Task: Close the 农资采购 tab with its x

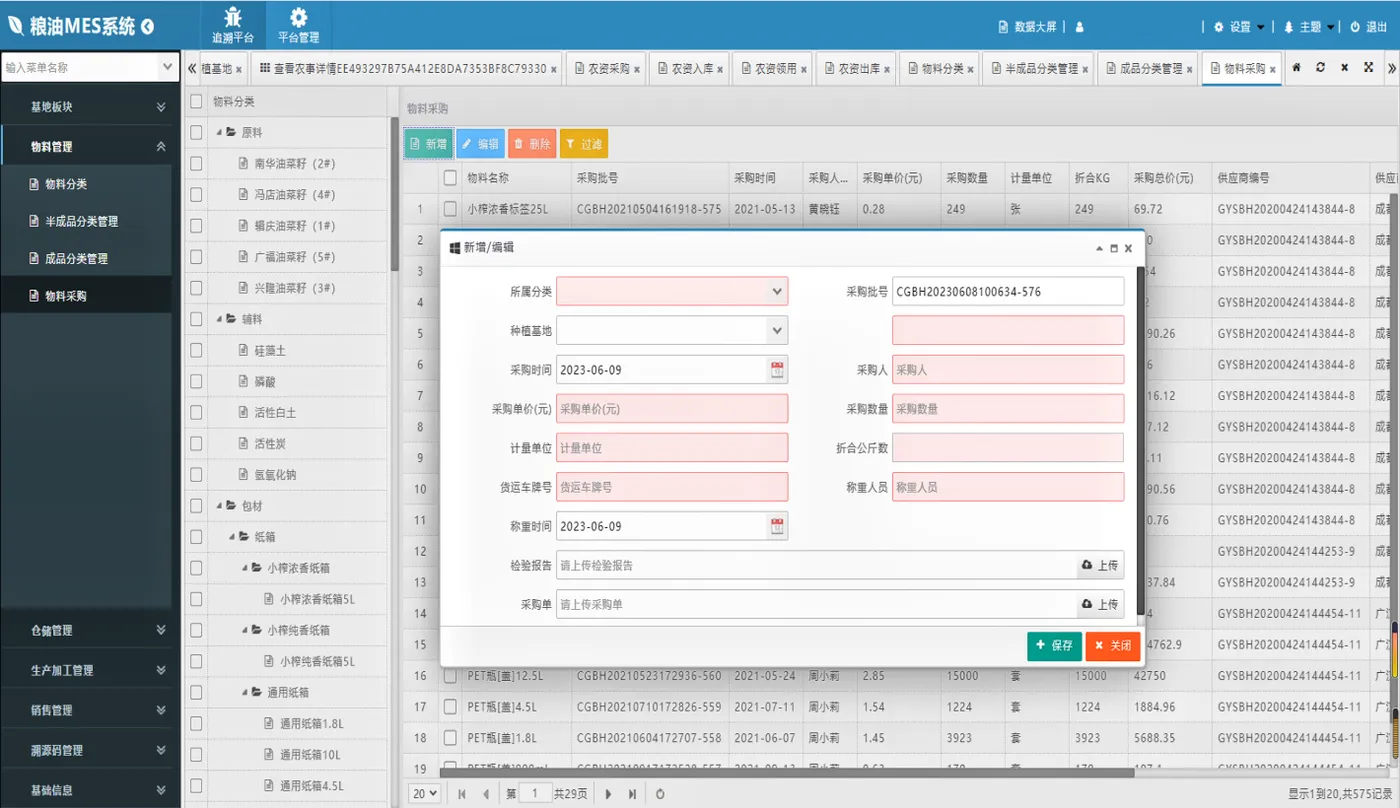Action: tap(636, 70)
